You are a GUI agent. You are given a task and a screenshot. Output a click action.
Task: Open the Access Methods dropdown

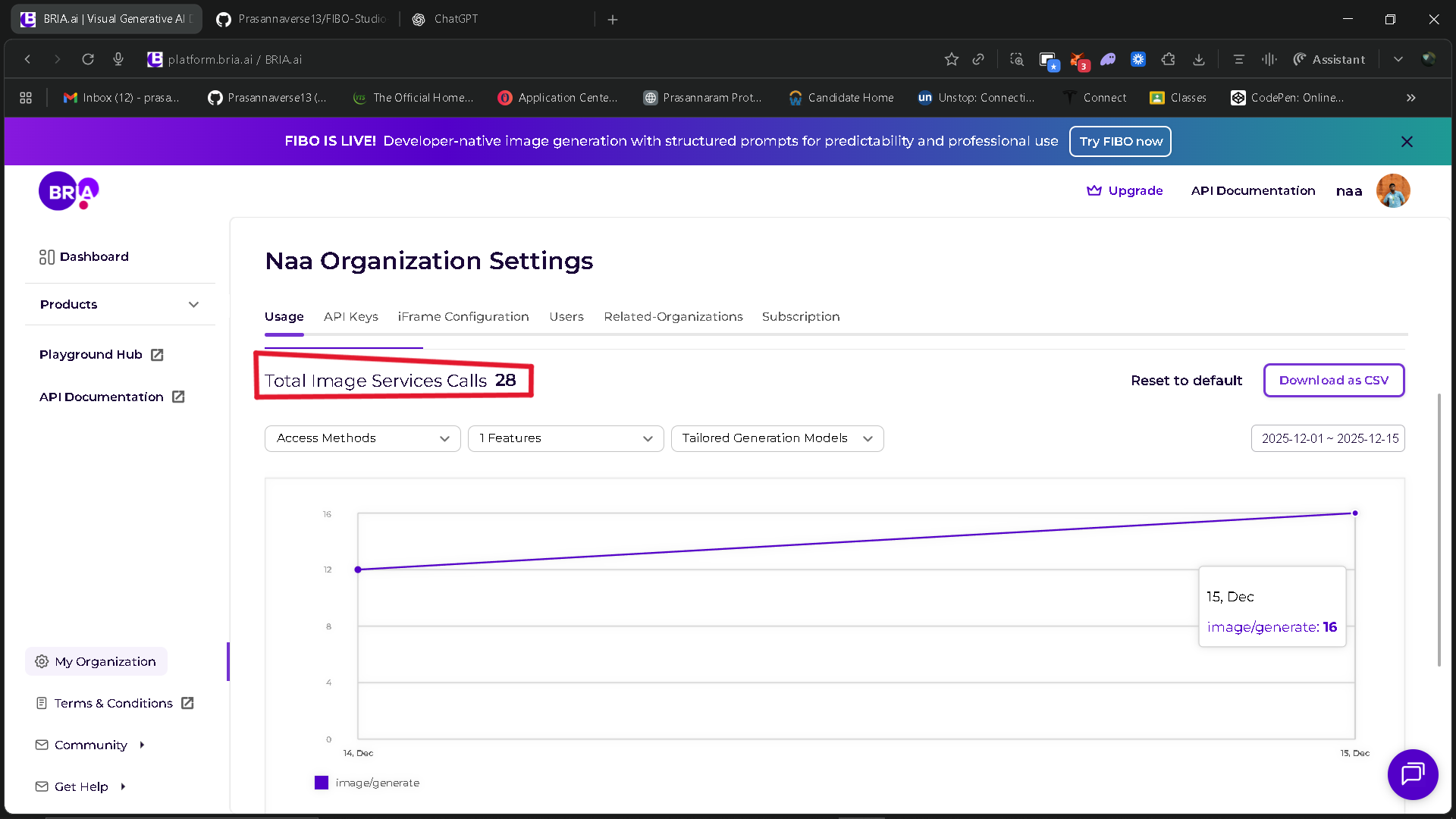pyautogui.click(x=362, y=438)
